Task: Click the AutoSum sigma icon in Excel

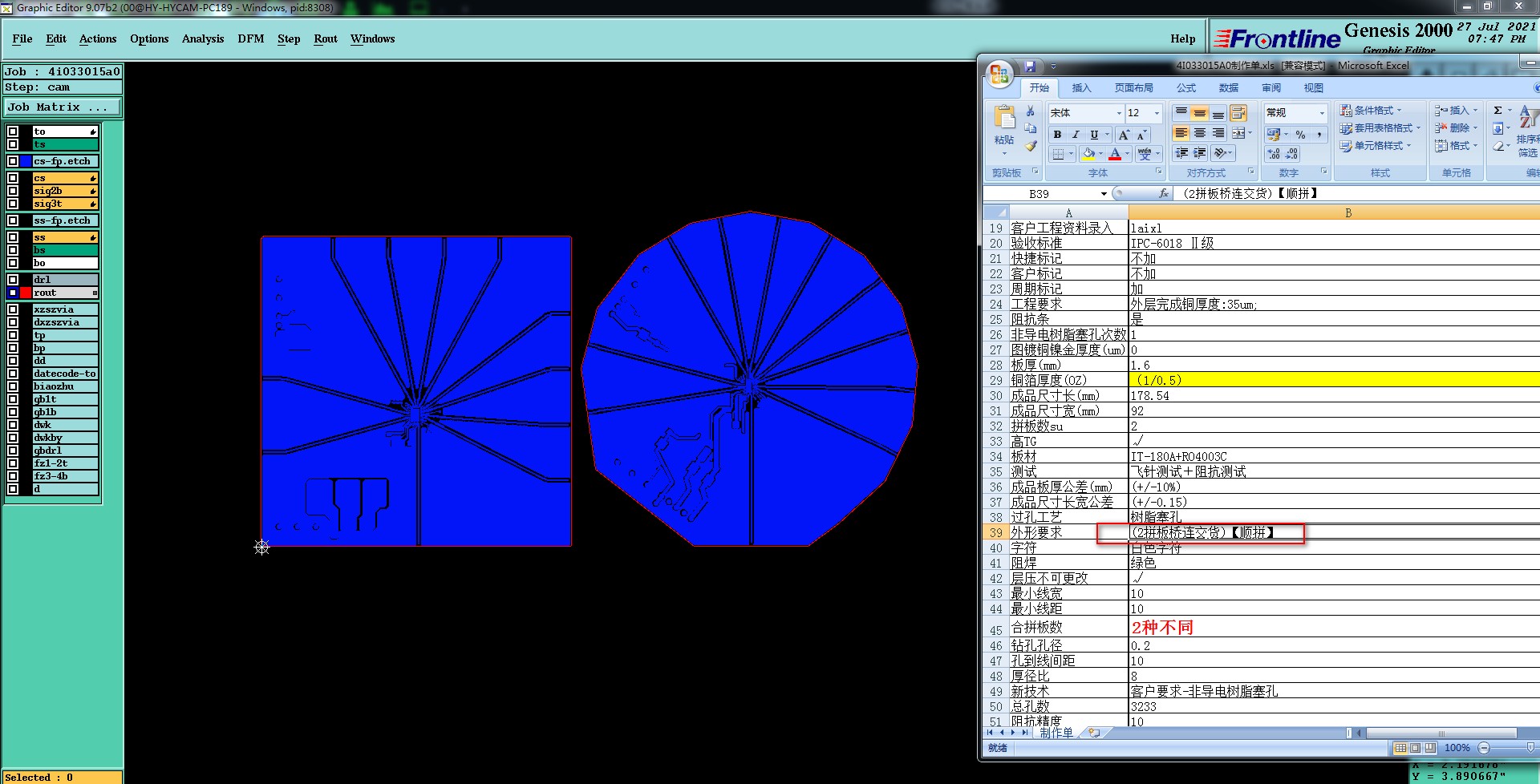Action: (1497, 111)
